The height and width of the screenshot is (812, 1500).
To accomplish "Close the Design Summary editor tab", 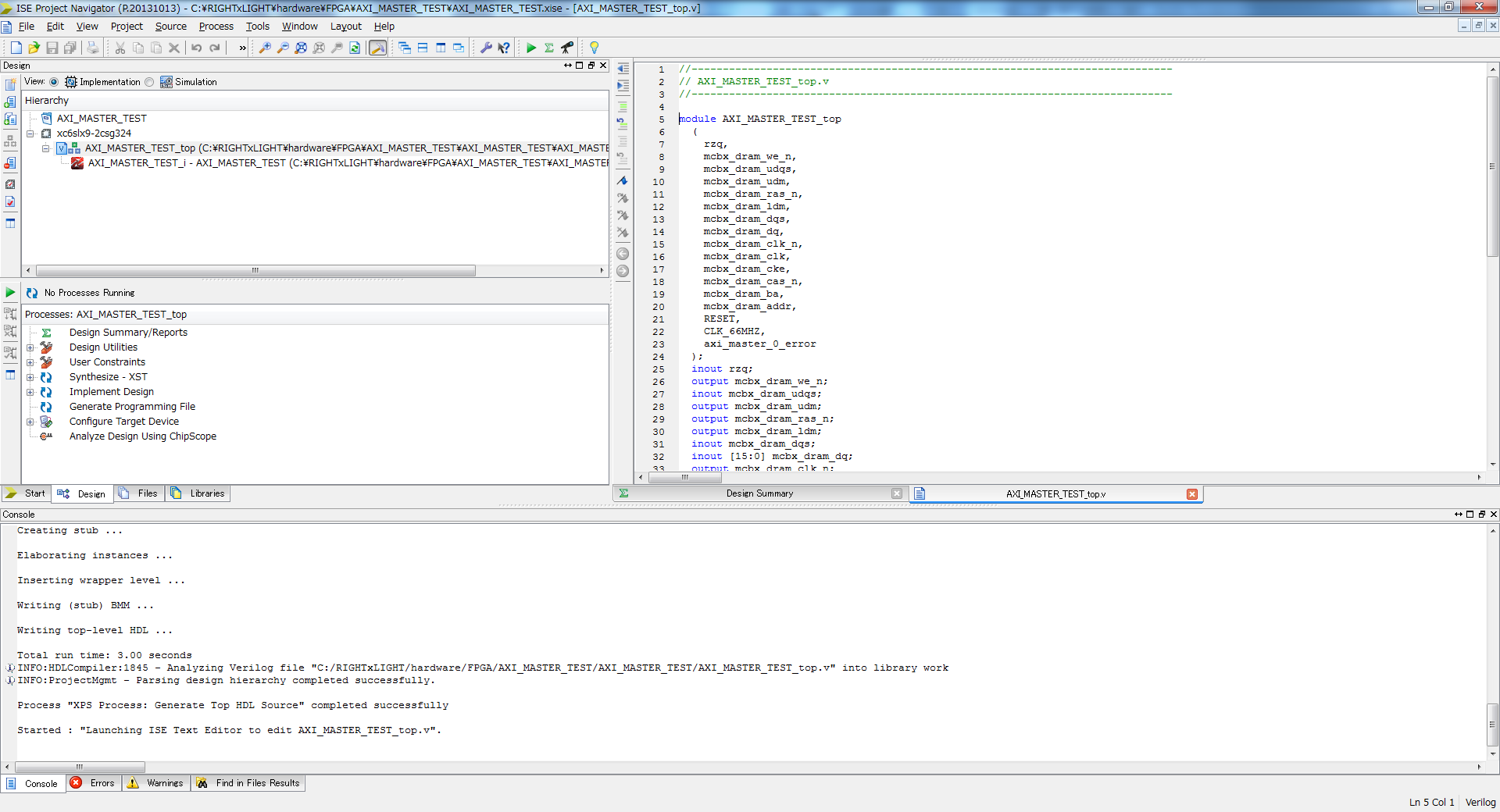I will (897, 493).
